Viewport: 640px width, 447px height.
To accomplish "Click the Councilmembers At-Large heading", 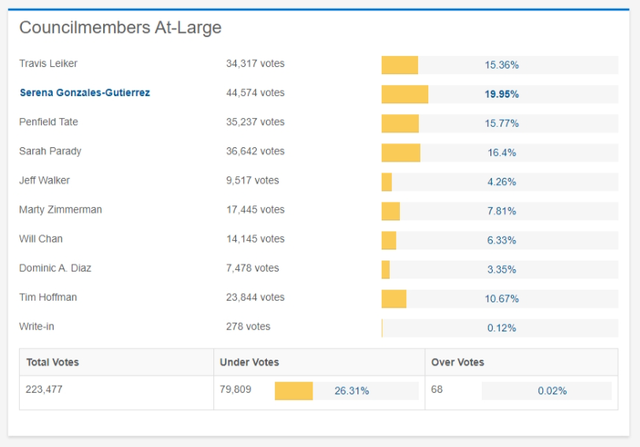I will [x=121, y=28].
